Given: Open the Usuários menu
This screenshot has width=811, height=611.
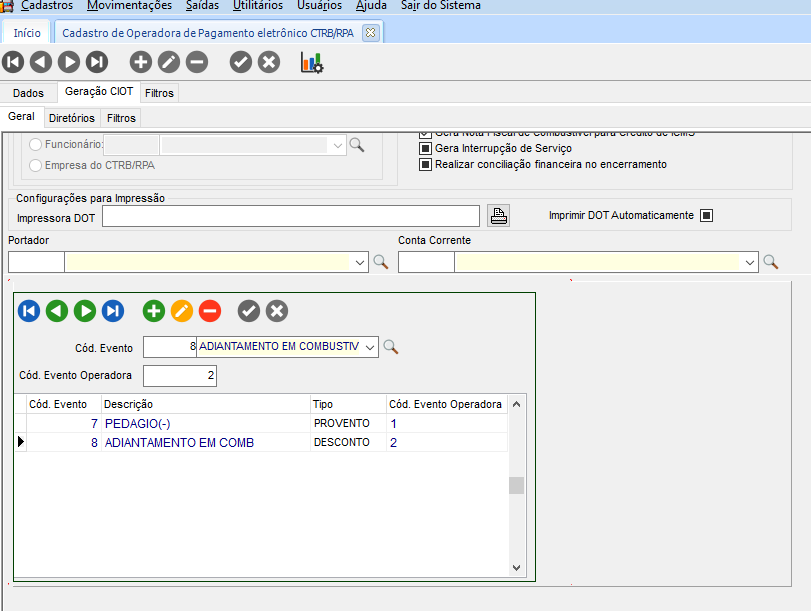Looking at the screenshot, I should click(x=319, y=5).
